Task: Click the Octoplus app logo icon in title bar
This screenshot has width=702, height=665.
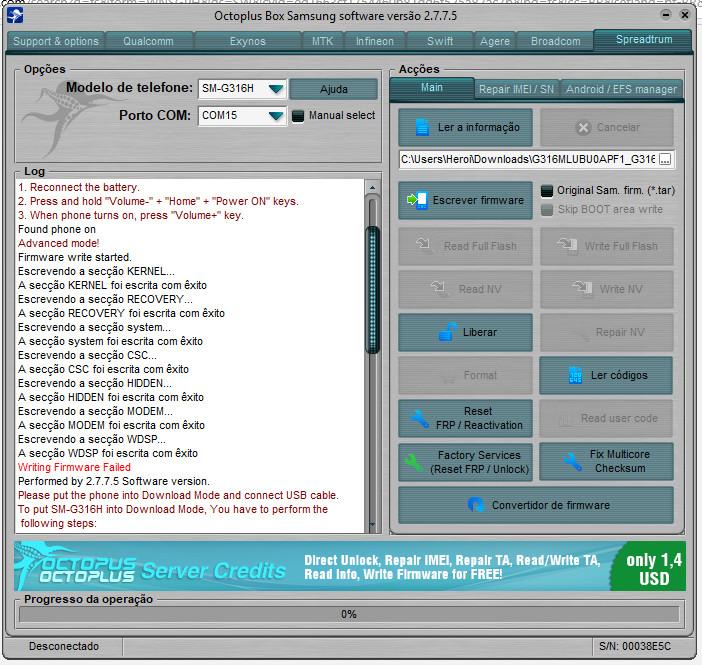Action: pos(15,16)
